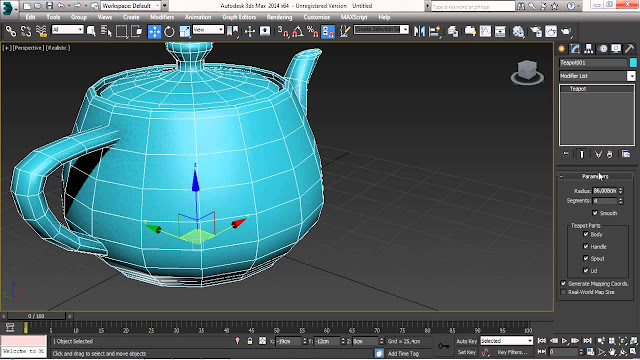
Task: Click the ViewCube in the viewport
Action: 527,72
